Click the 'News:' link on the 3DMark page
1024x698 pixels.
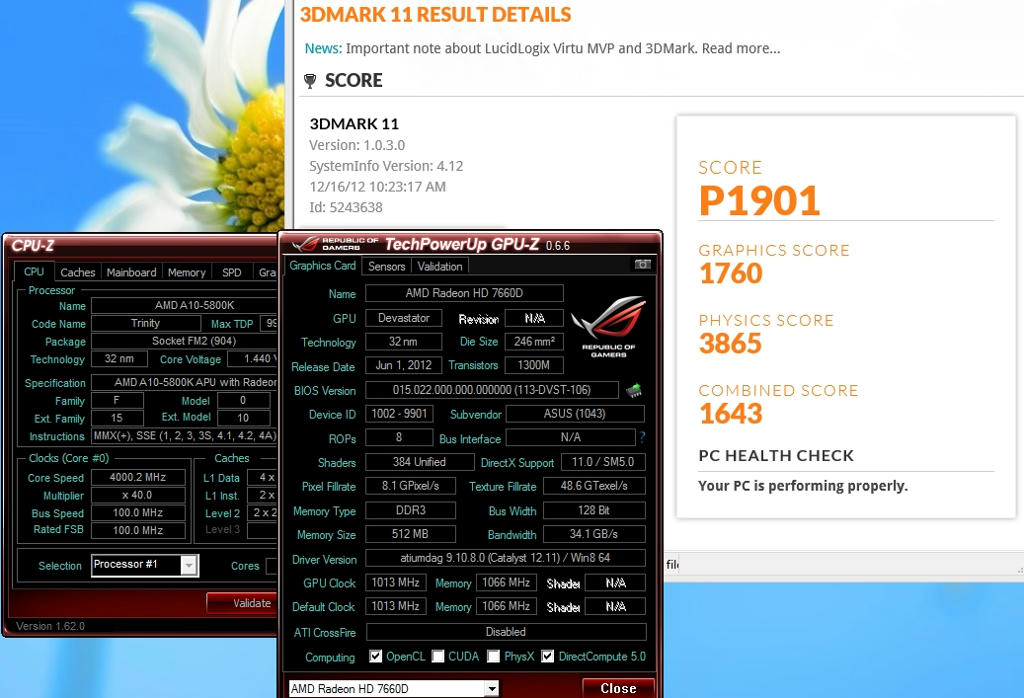click(x=323, y=48)
